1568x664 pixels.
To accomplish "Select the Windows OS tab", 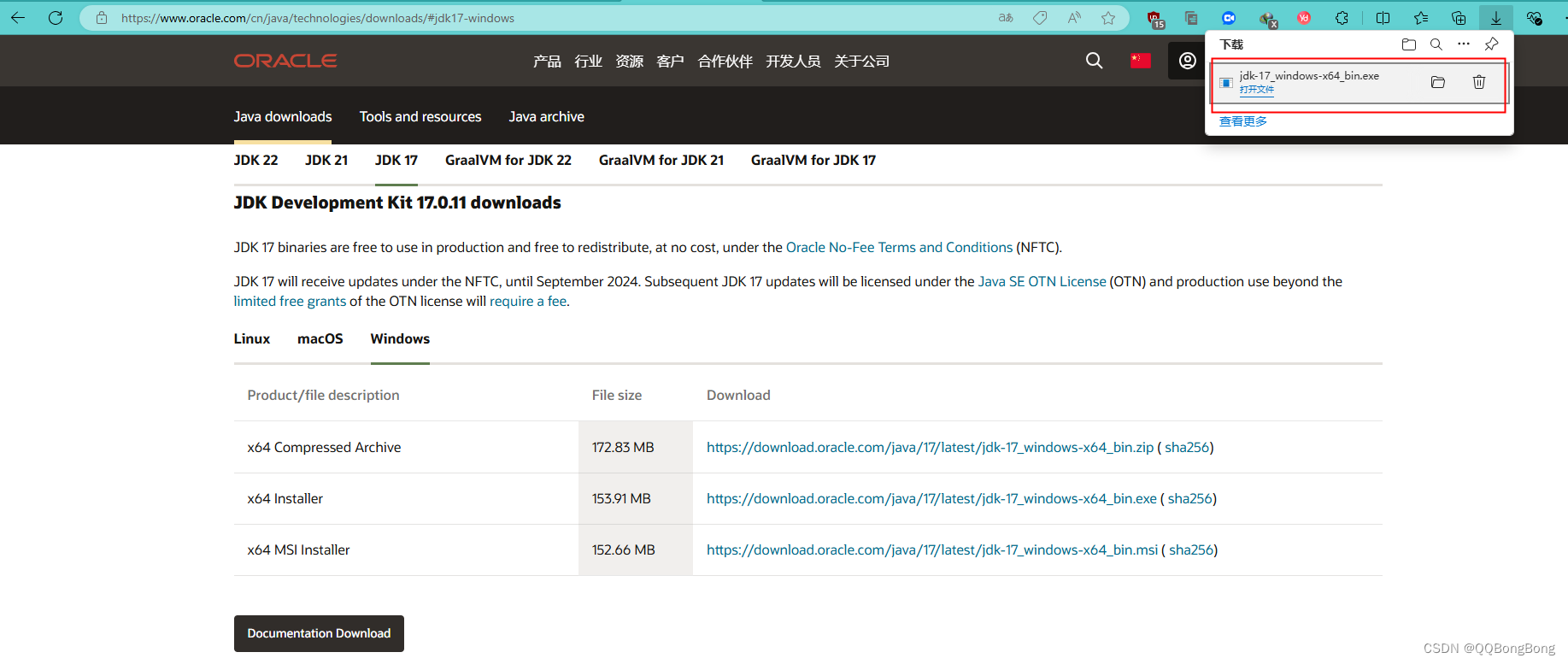I will coord(400,339).
